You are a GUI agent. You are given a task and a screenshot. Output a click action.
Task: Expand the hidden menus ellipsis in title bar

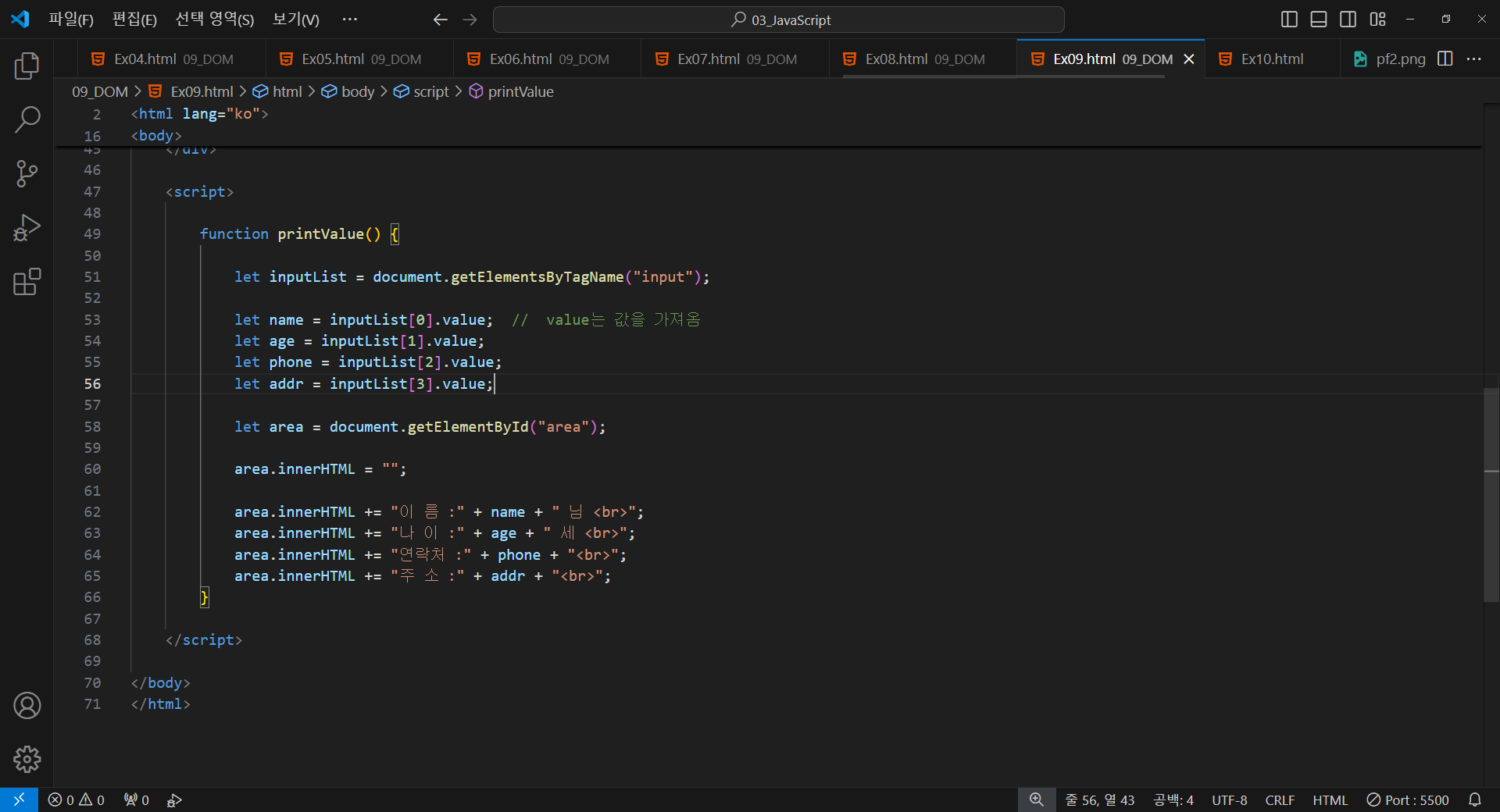[349, 20]
